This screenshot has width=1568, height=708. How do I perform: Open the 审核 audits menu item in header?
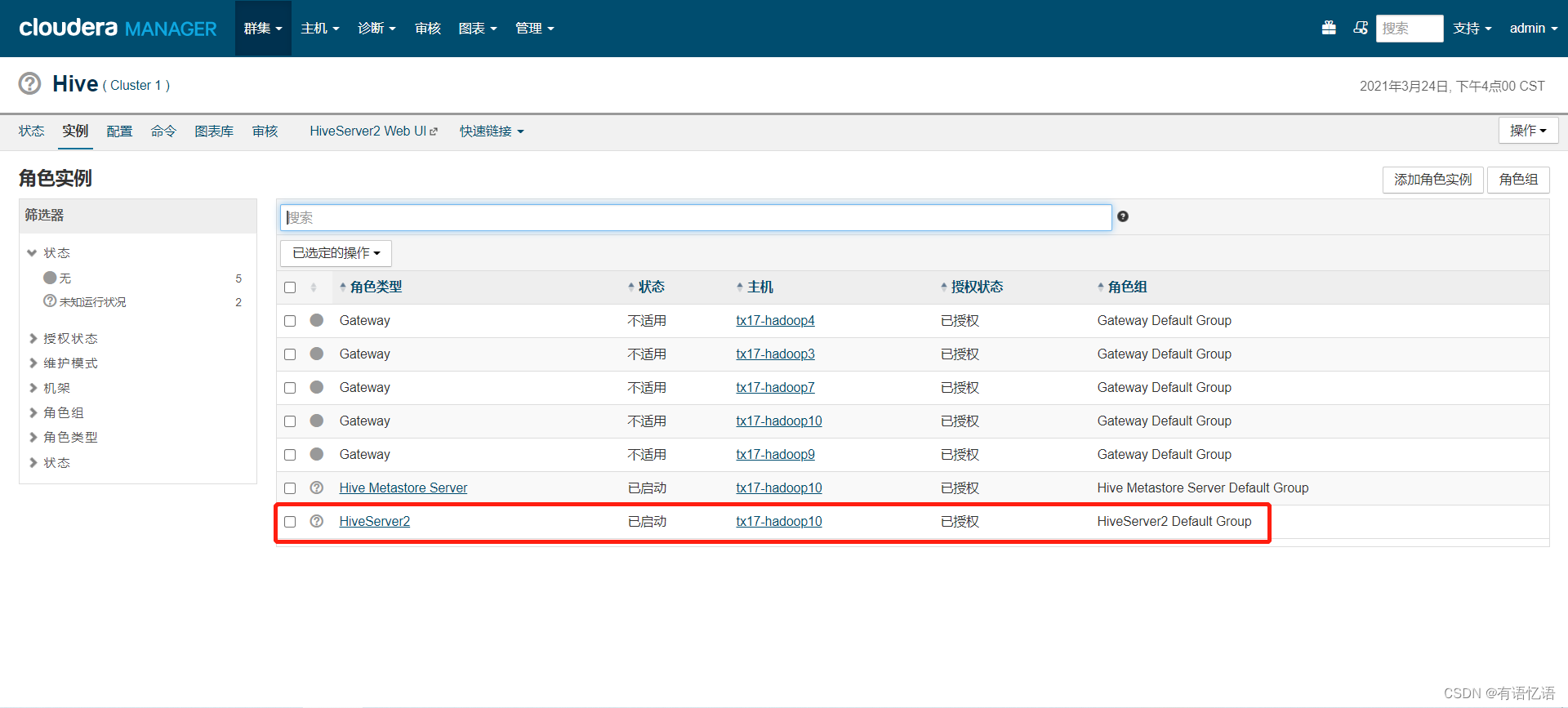coord(428,29)
